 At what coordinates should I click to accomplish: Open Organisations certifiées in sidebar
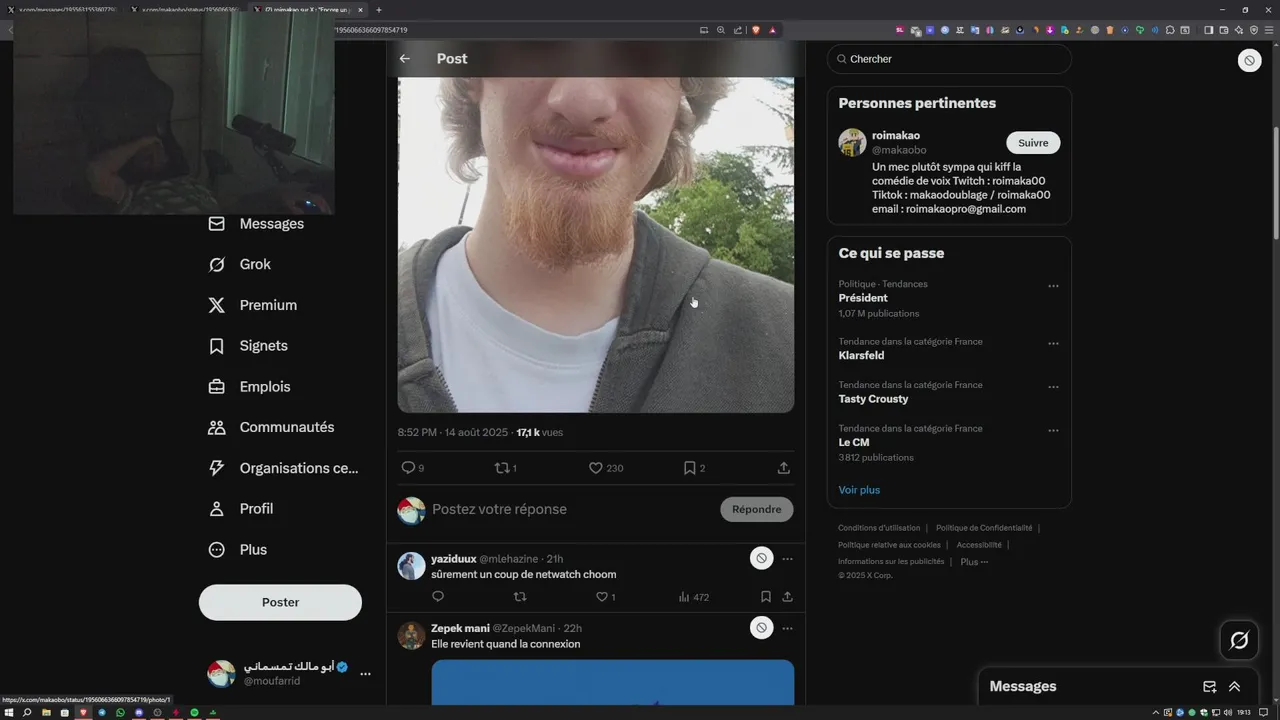(x=283, y=468)
